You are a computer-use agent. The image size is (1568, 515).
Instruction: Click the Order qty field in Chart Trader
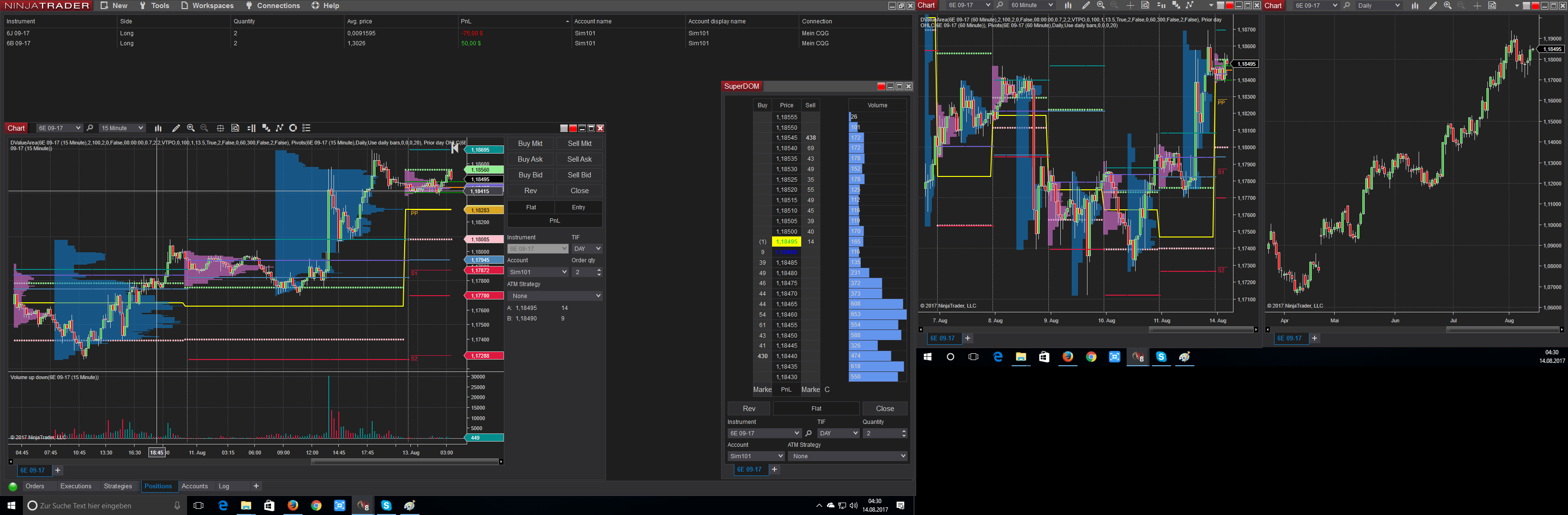coord(587,272)
